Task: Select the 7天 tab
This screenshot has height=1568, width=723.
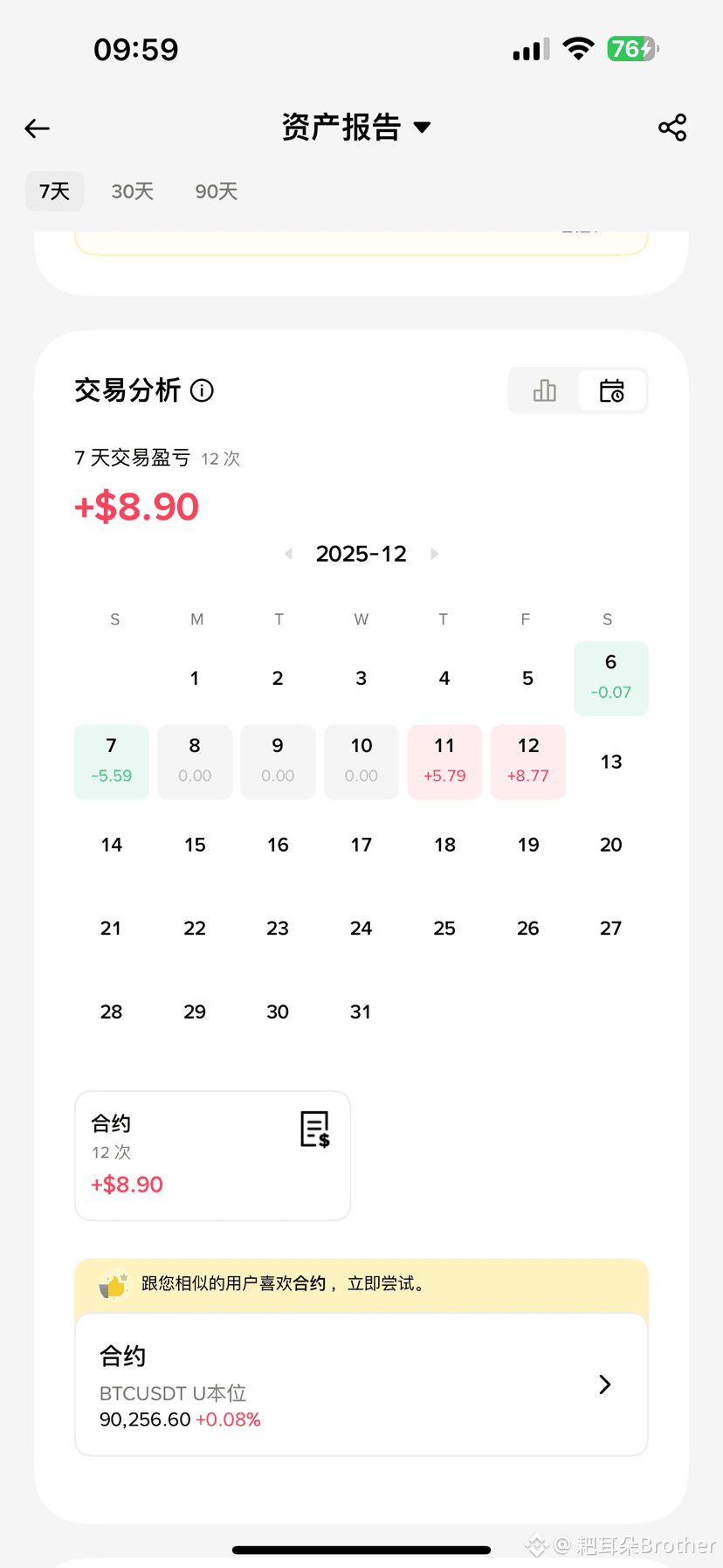Action: 54,191
